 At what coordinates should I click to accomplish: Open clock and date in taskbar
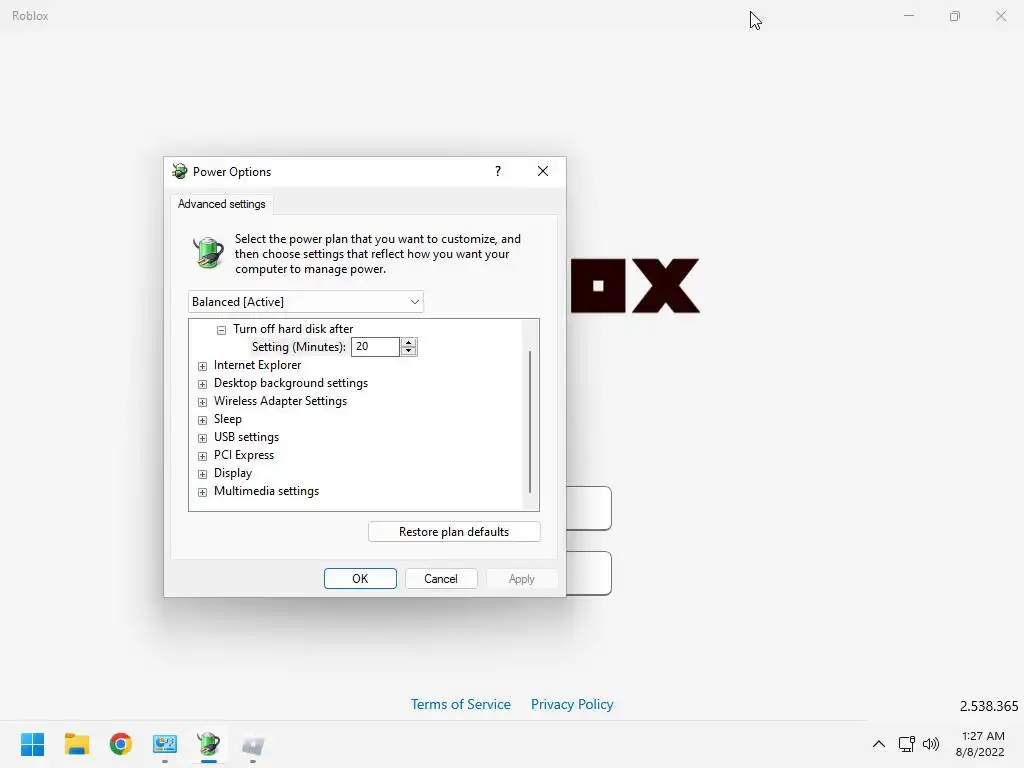pos(980,744)
